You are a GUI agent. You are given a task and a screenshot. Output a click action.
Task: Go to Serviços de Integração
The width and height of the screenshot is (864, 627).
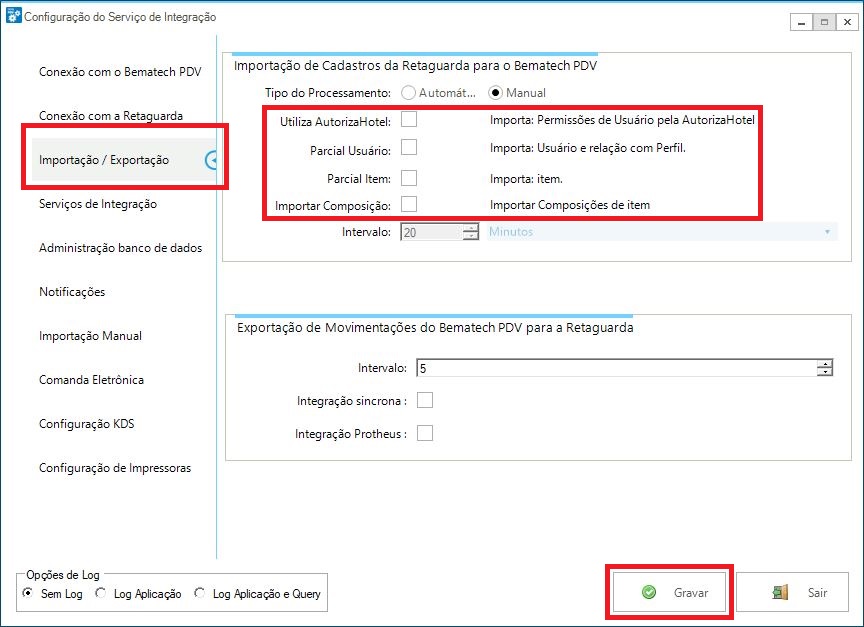pyautogui.click(x=98, y=204)
